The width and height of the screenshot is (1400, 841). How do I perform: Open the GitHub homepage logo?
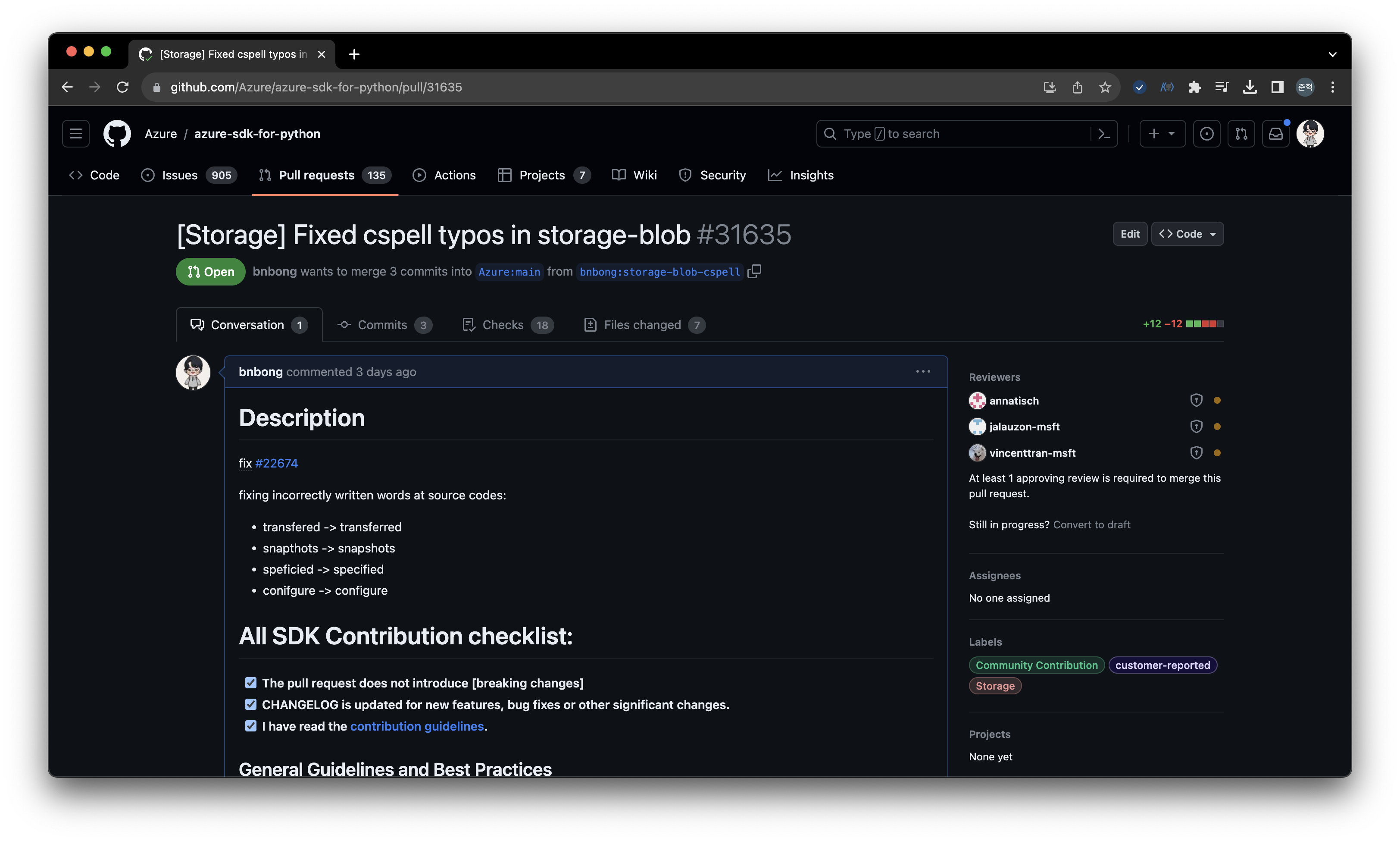(117, 134)
